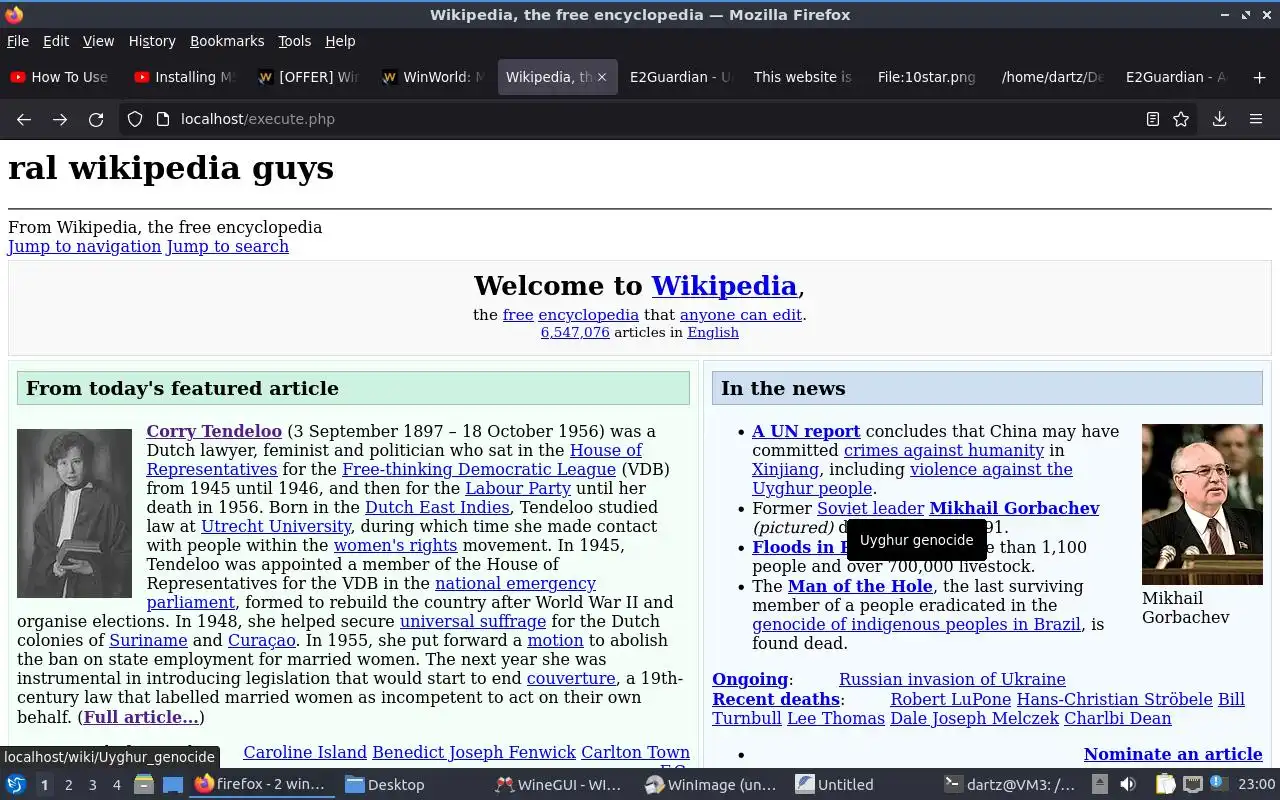Click the clipboard icon in system tray
The image size is (1280, 800).
(1164, 784)
